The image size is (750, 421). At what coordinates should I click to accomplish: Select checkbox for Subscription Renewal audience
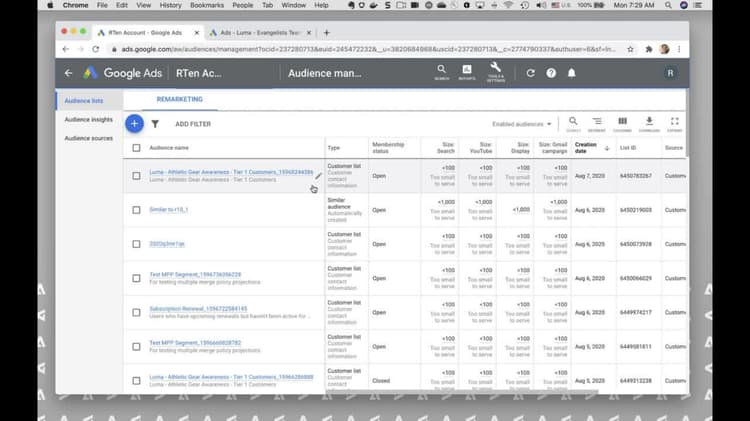click(x=136, y=312)
